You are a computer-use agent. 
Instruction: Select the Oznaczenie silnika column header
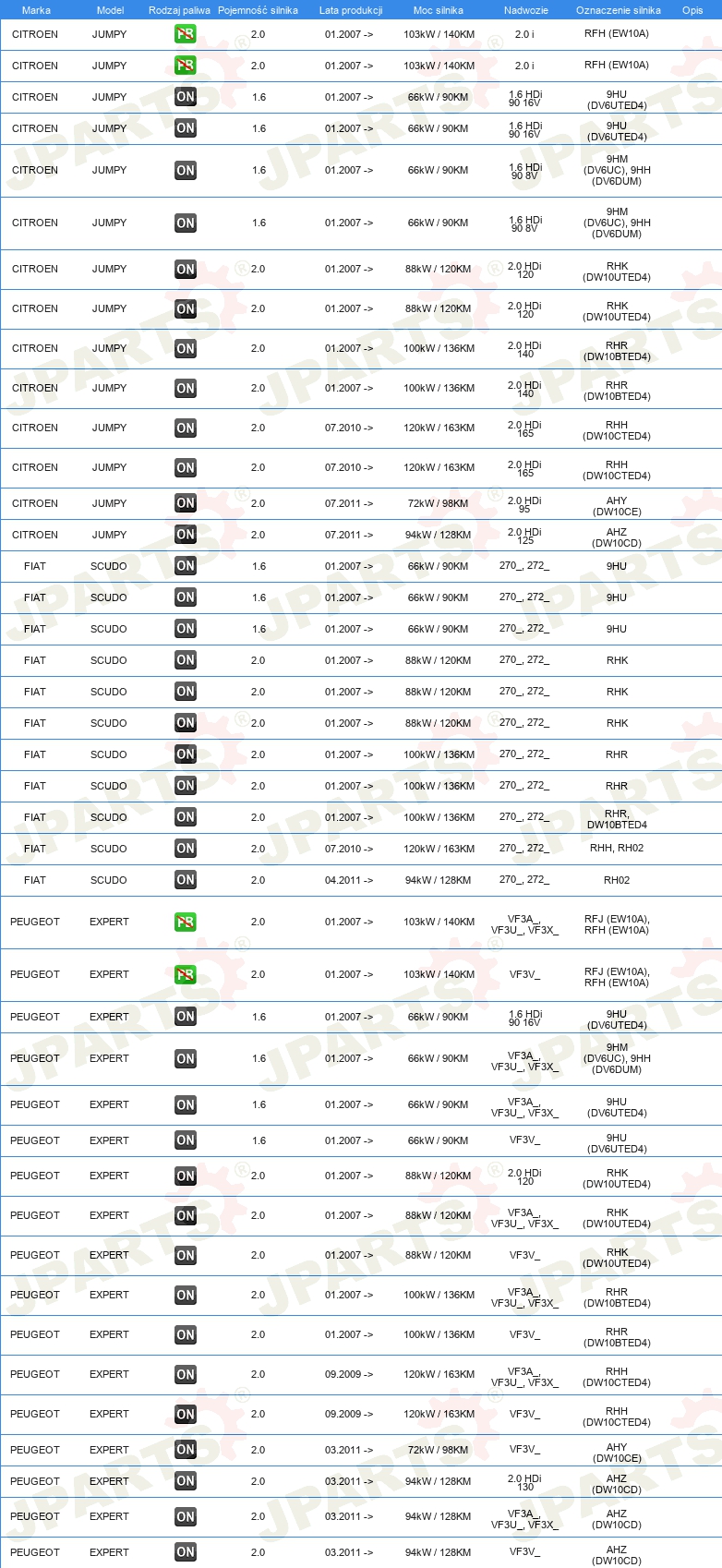tap(619, 10)
